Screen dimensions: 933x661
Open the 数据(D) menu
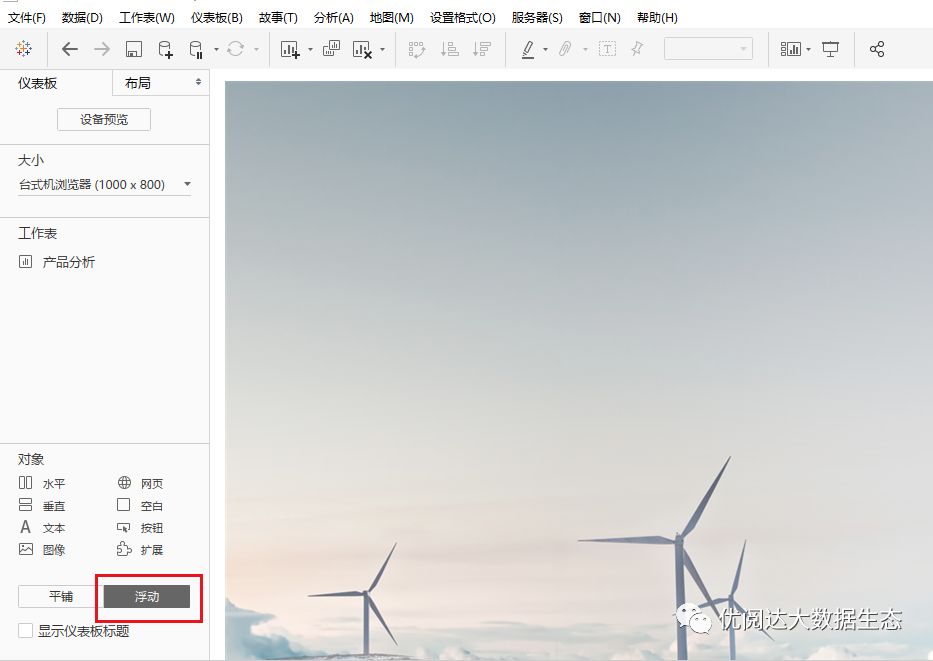[82, 18]
